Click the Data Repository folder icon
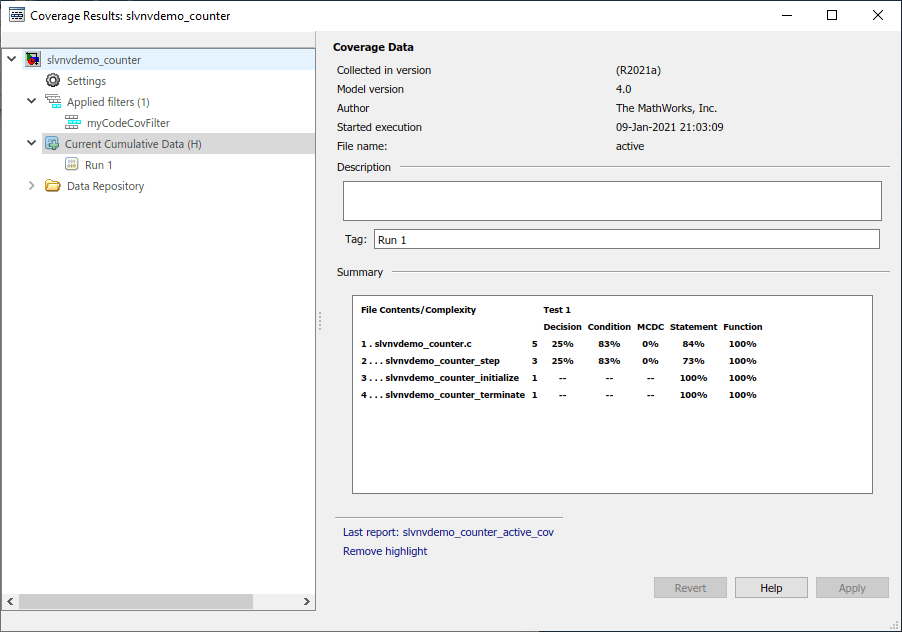The height and width of the screenshot is (632, 902). click(53, 186)
